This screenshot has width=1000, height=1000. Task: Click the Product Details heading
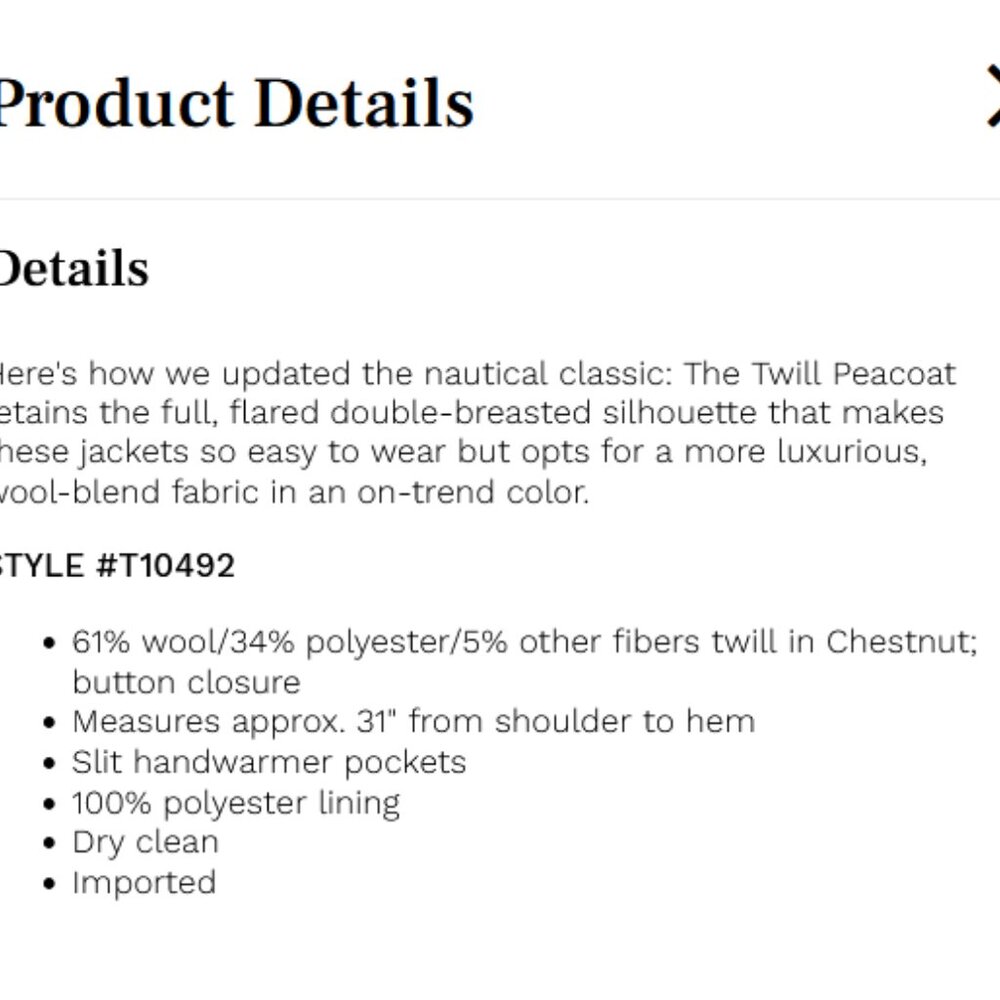click(235, 103)
